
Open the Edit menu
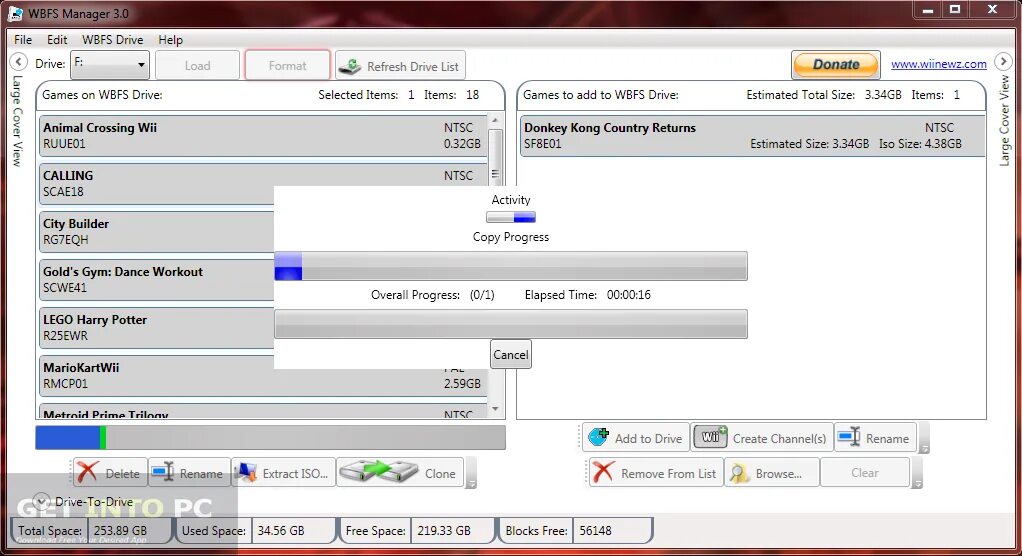tap(57, 40)
